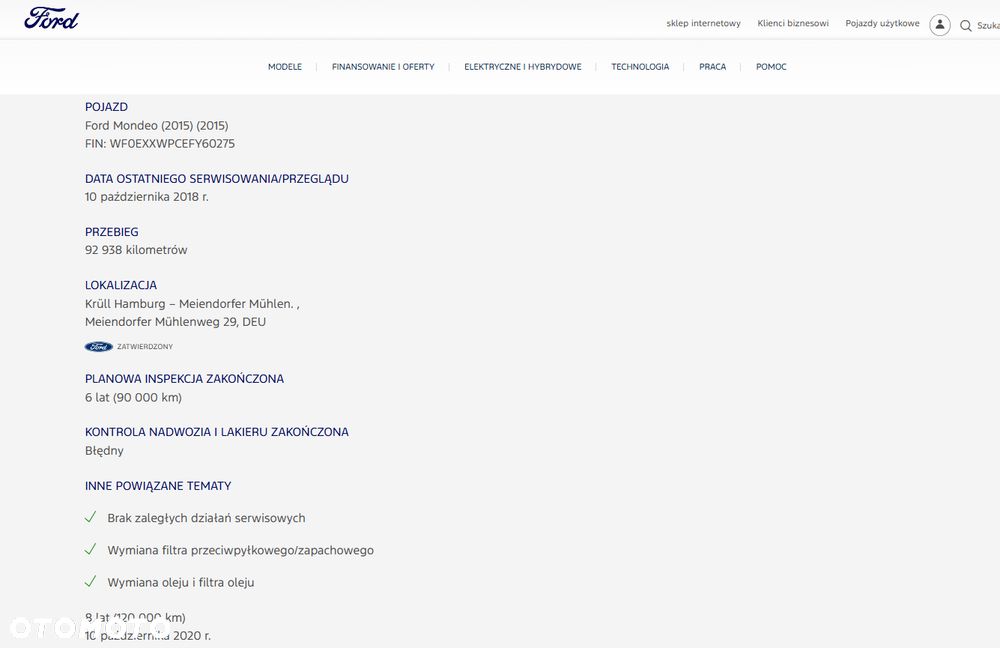Click the Ford approved badge oval
The height and width of the screenshot is (648, 1000).
pos(99,346)
